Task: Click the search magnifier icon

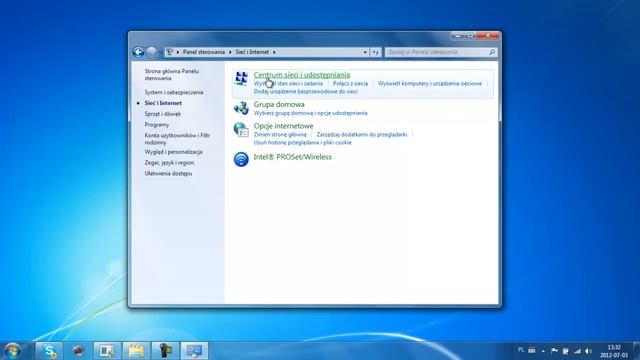Action: coord(492,52)
